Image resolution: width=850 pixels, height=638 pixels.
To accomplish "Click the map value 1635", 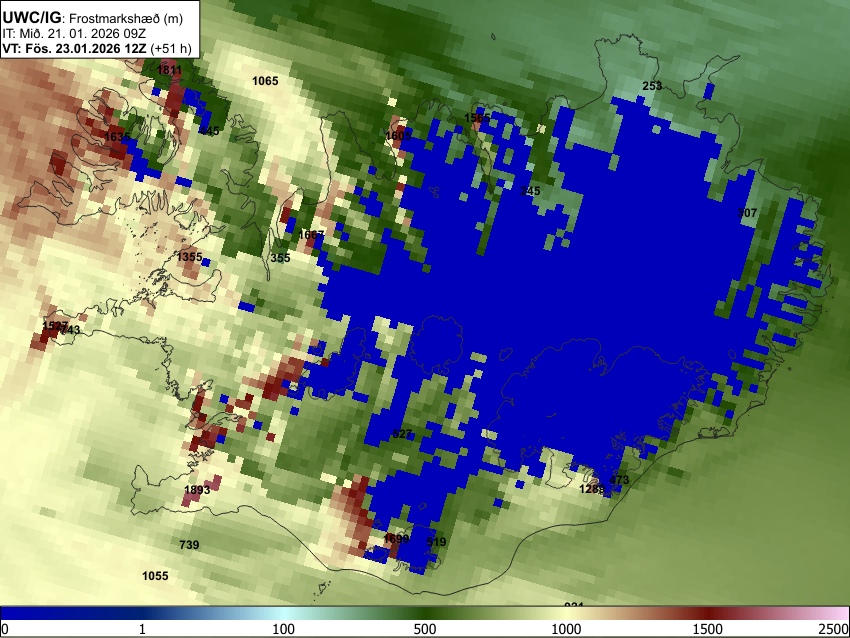I will 117,137.
